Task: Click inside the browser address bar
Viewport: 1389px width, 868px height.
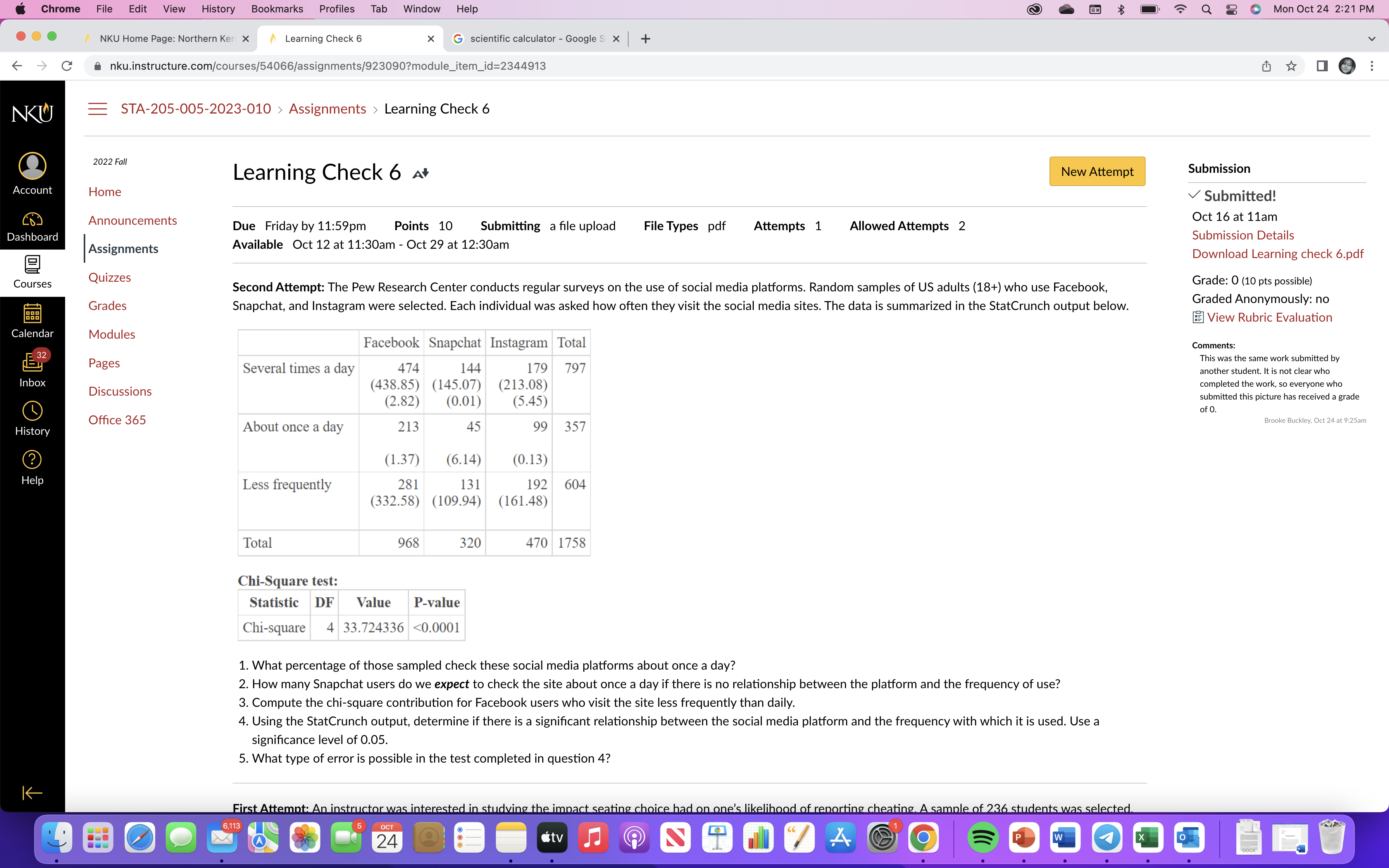Action: [x=402, y=65]
